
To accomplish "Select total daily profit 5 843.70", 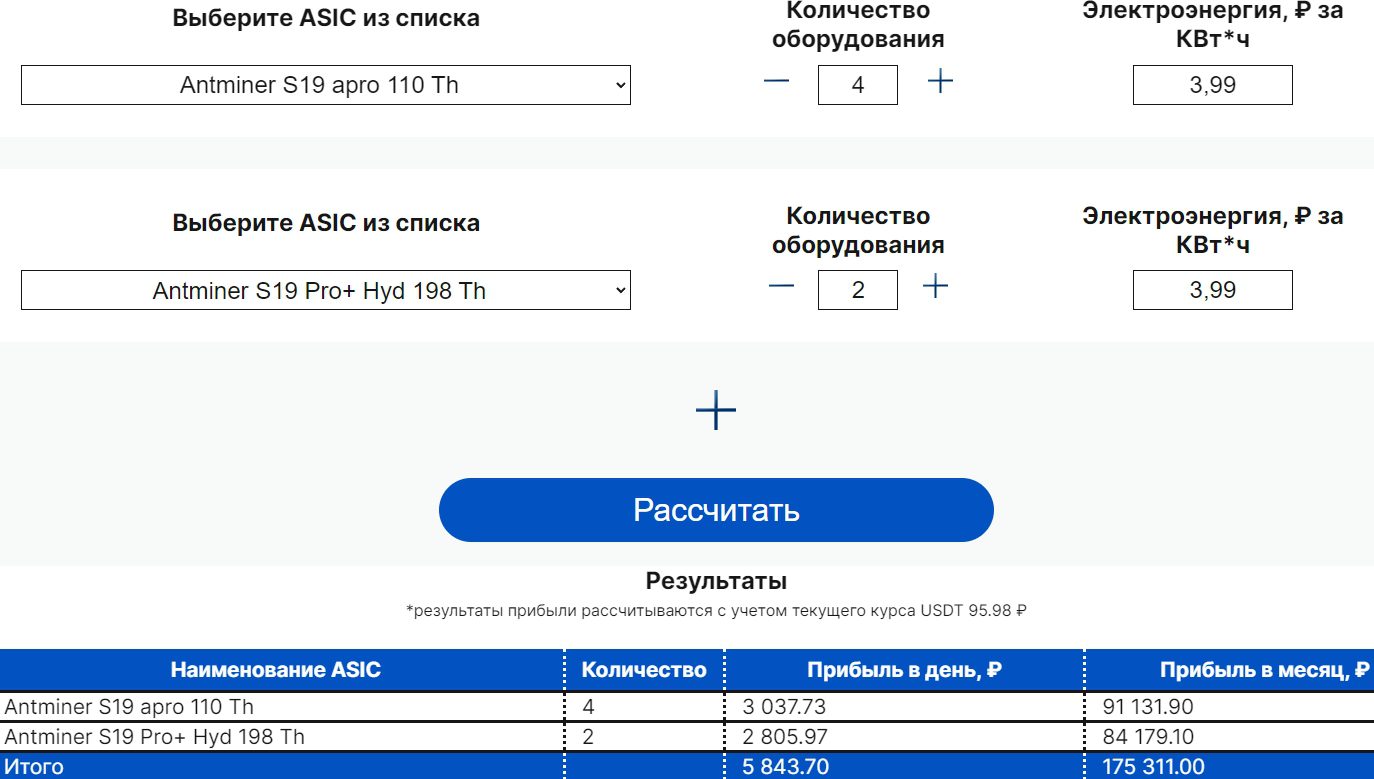I will (x=785, y=767).
